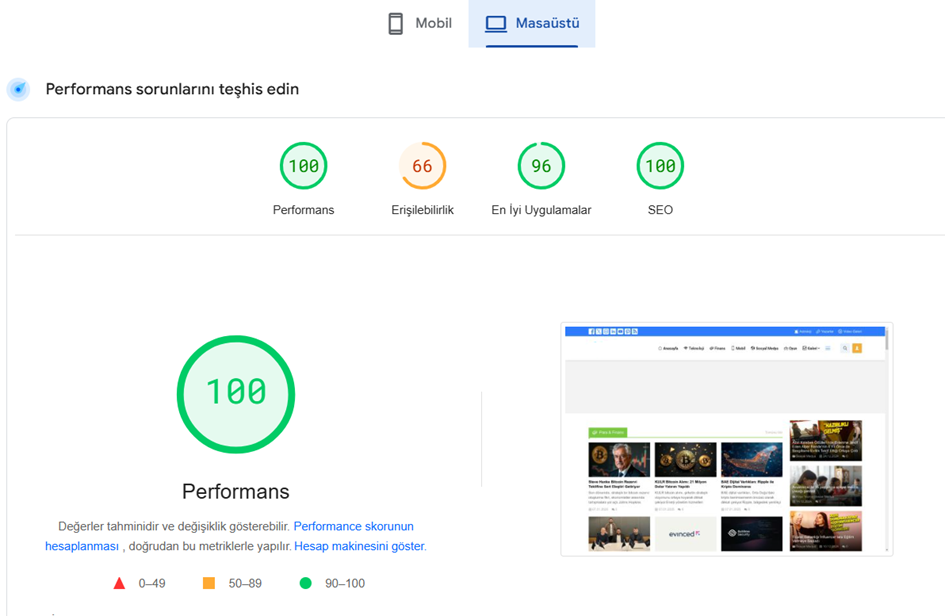The width and height of the screenshot is (945, 616).
Task: Click the 0–49 legend text
Action: [x=152, y=583]
